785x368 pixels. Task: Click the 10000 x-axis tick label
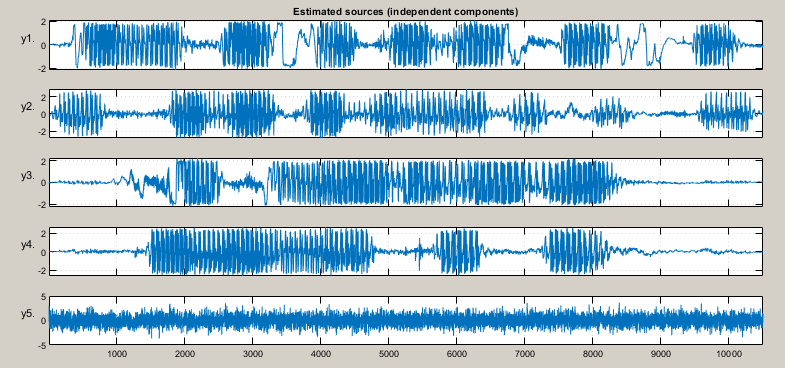pyautogui.click(x=728, y=354)
